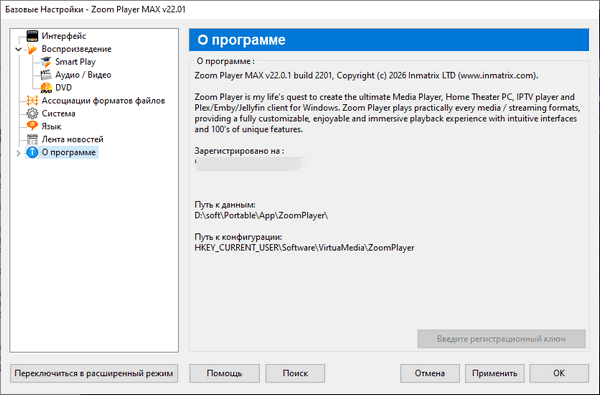
Task: Click the Базовые Настройки window title bar
Action: pos(300,9)
